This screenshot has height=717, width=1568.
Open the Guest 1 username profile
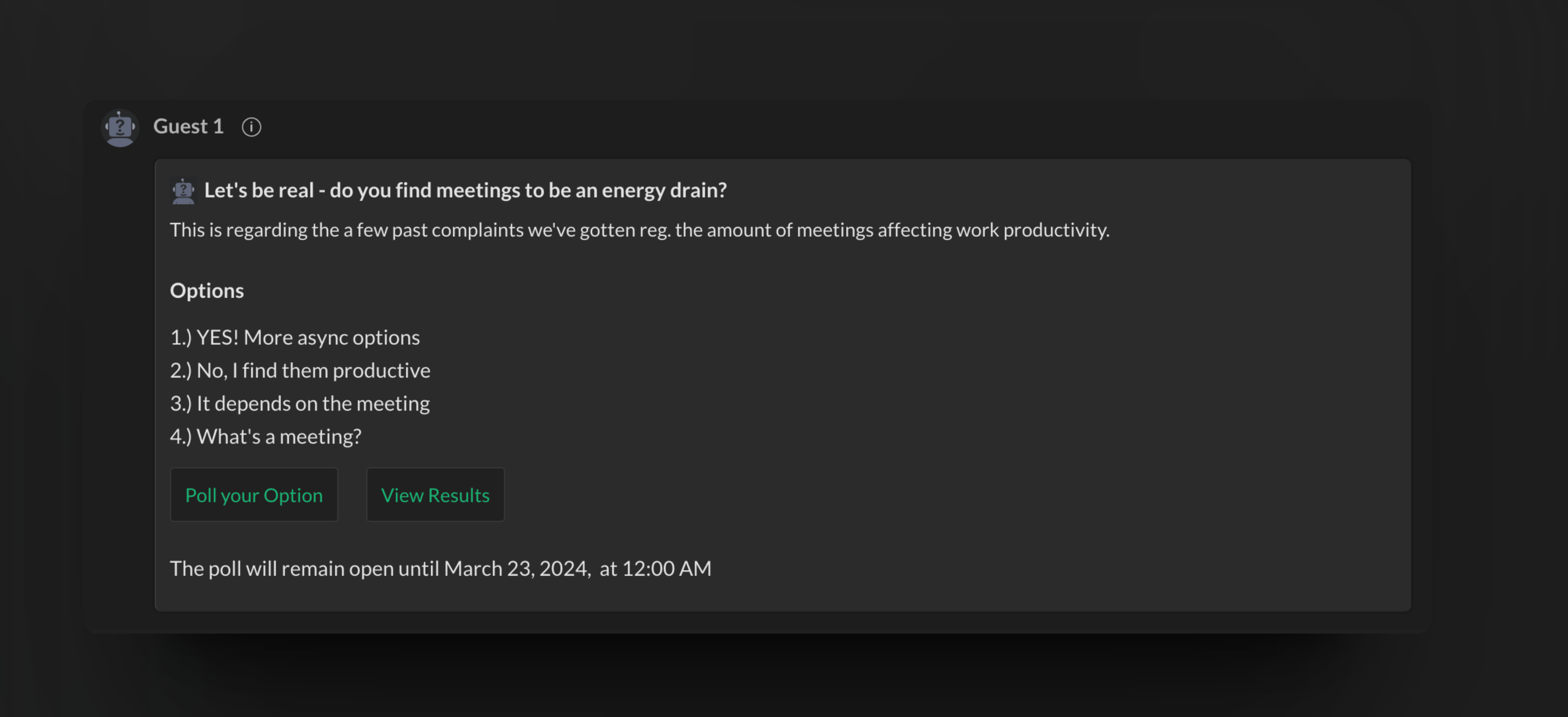pyautogui.click(x=188, y=127)
